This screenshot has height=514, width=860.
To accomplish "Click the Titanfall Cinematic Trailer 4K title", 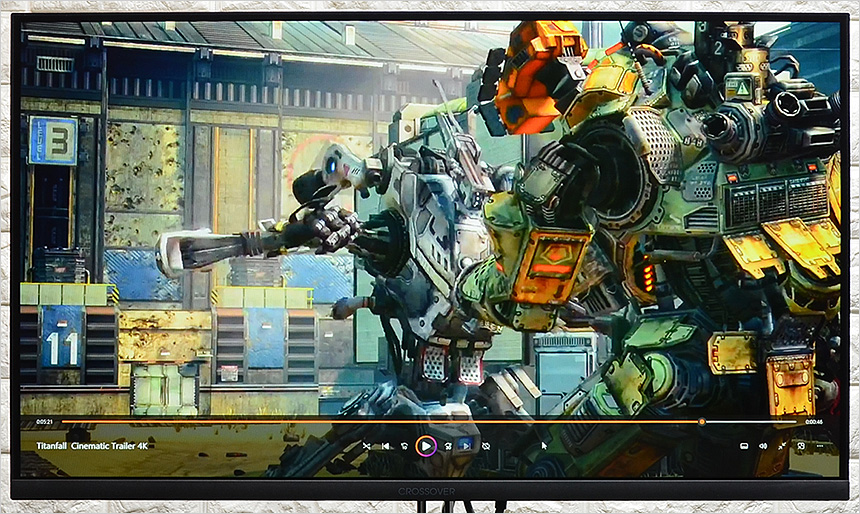I will (92, 446).
